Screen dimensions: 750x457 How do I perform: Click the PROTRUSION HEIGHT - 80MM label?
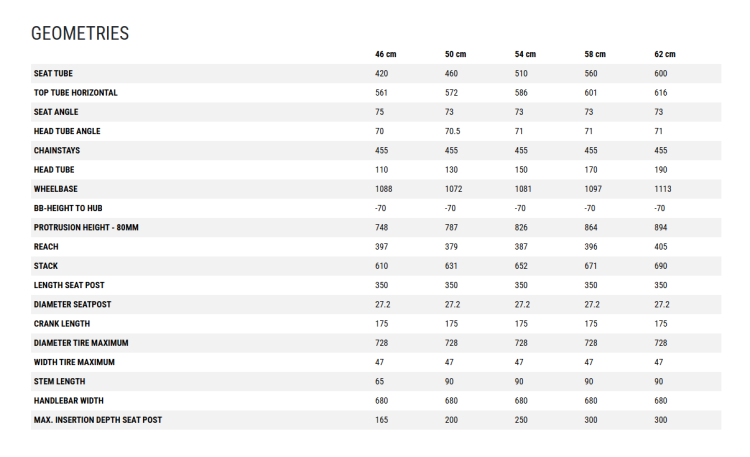86,227
